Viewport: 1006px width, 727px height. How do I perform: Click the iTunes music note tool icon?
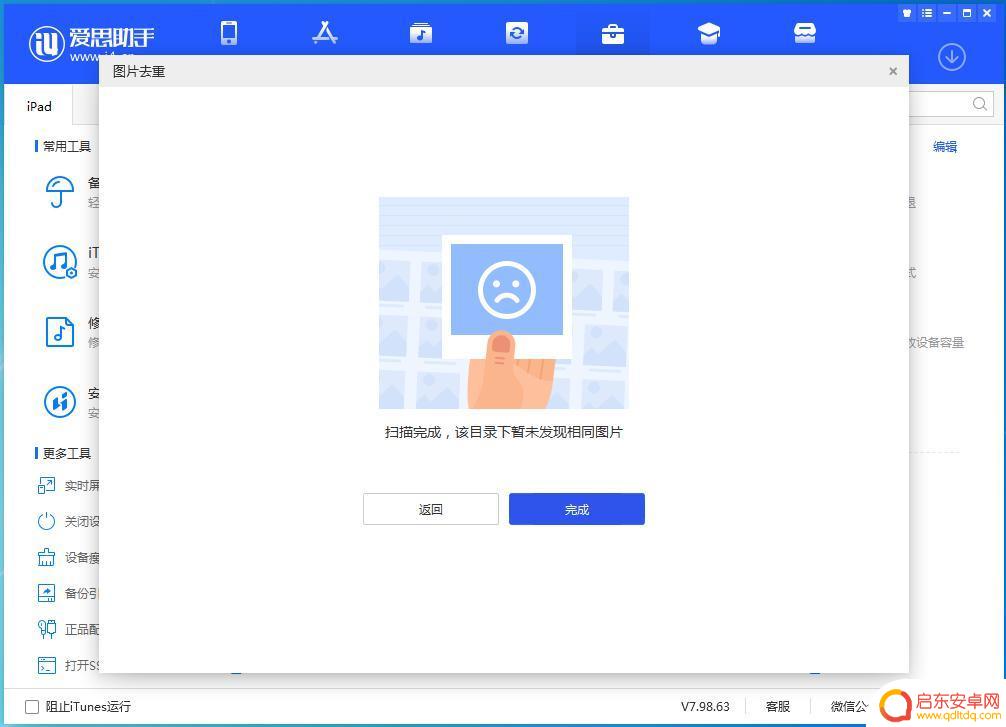(x=60, y=262)
